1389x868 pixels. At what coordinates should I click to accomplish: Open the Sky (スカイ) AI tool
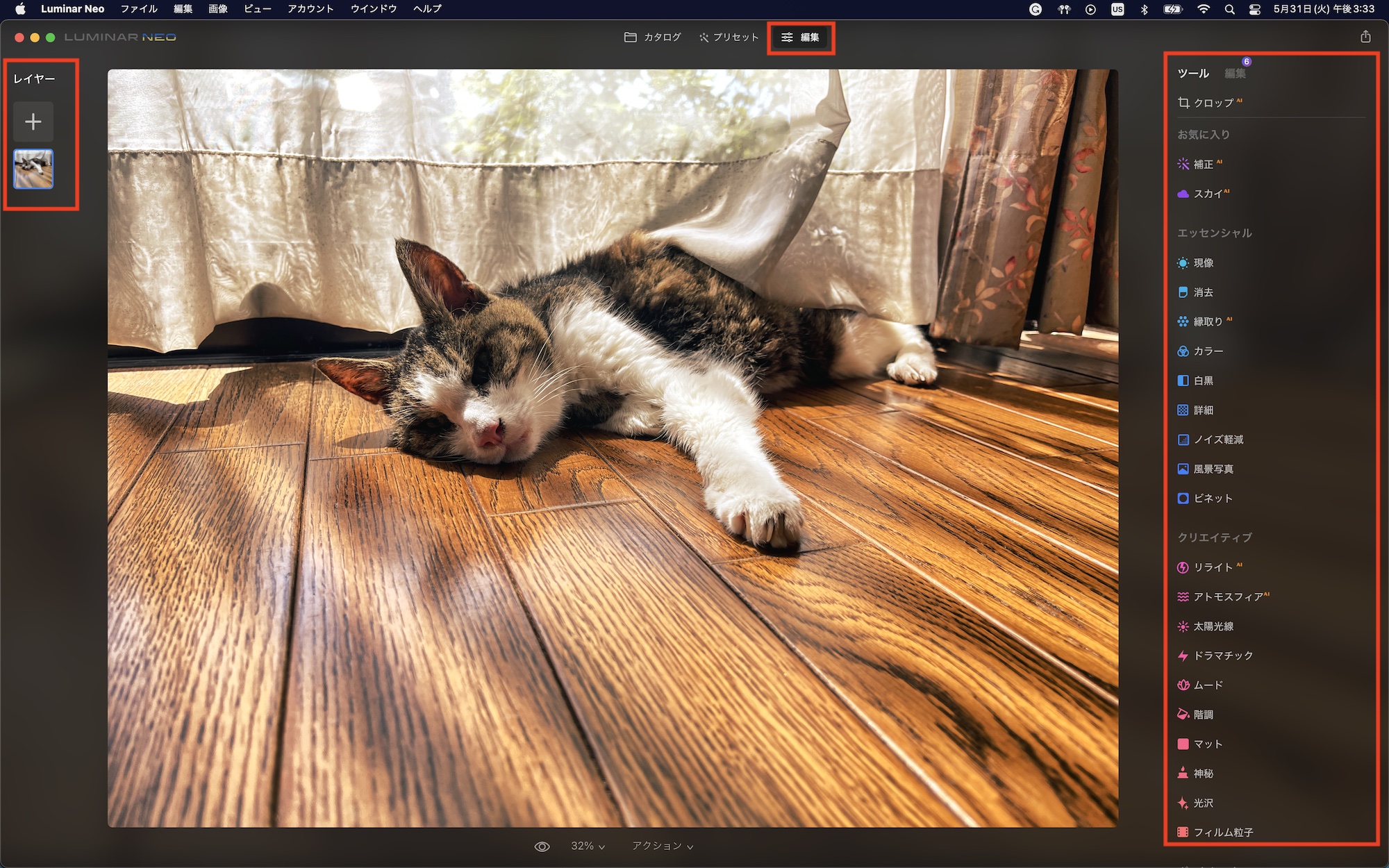coord(1207,194)
